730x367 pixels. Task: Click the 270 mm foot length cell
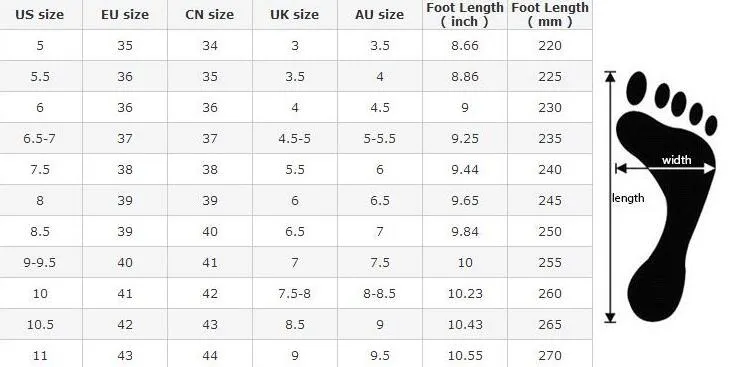[x=550, y=355]
